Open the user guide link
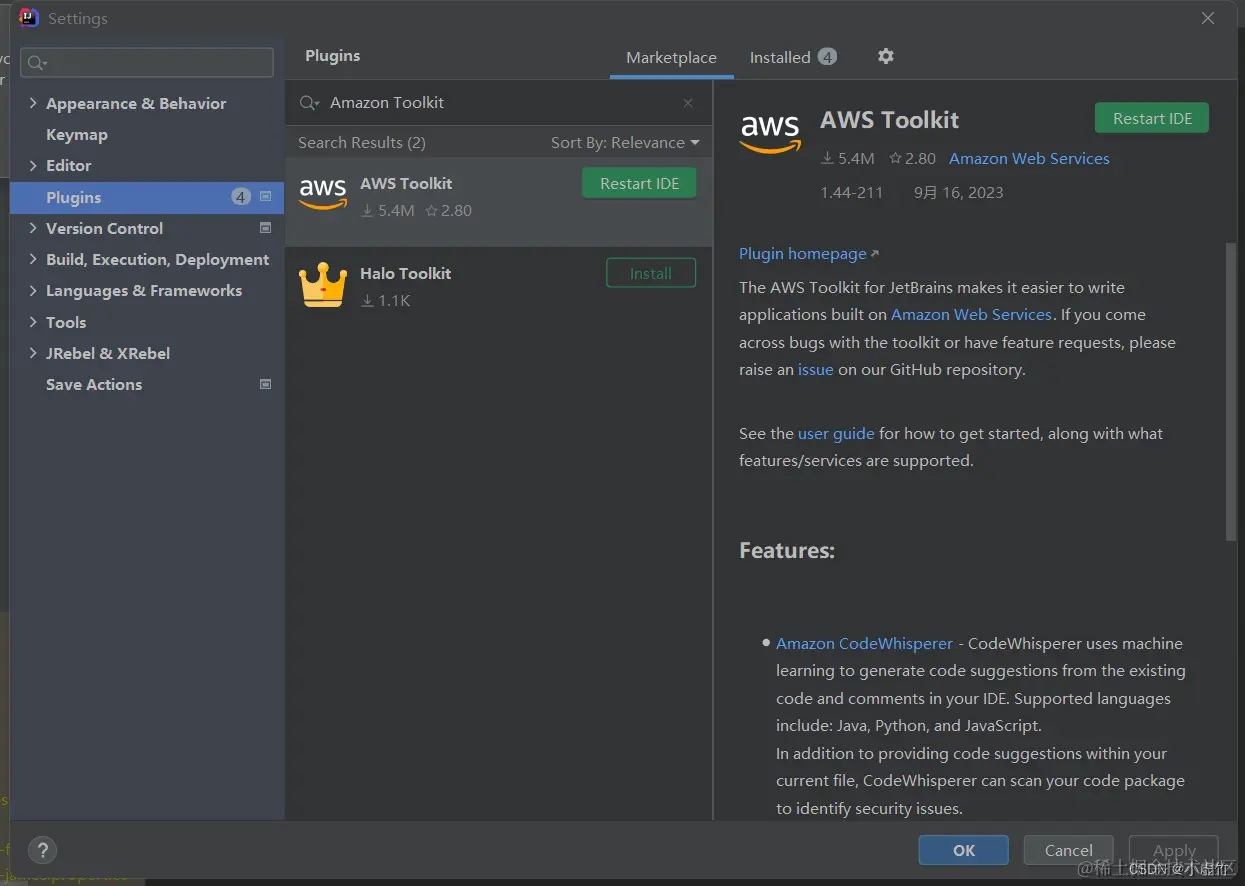The height and width of the screenshot is (886, 1245). [x=836, y=433]
